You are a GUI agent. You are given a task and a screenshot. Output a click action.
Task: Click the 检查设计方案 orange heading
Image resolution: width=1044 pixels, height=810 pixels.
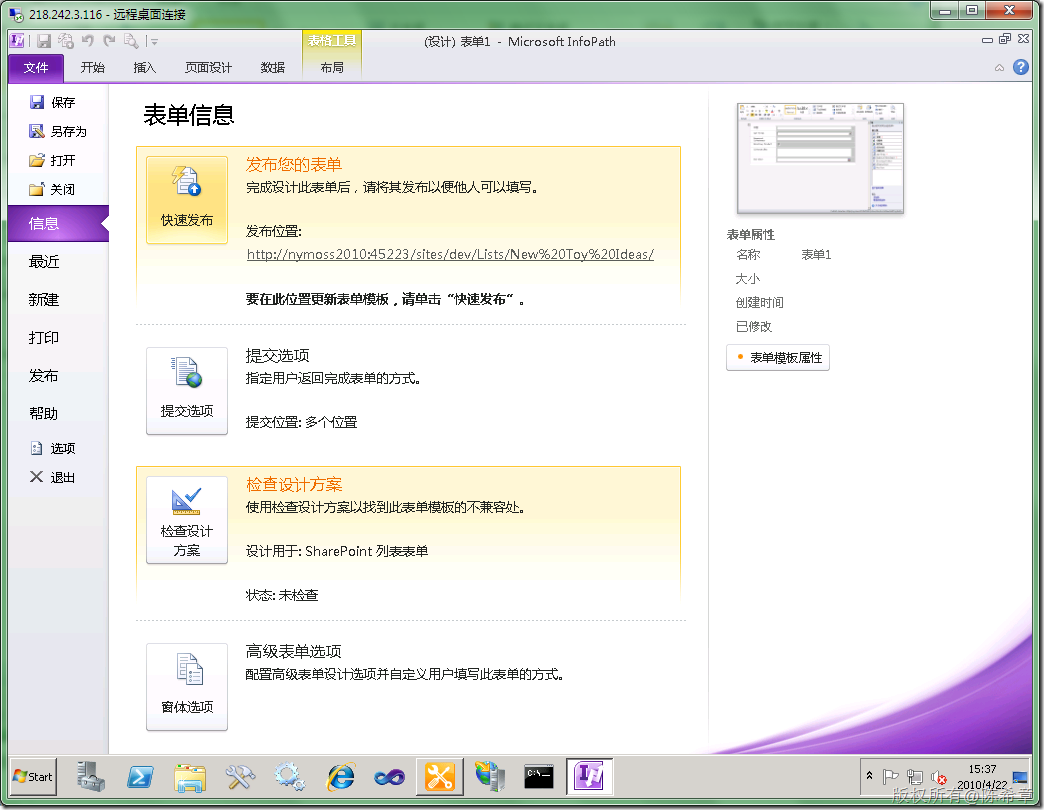[x=294, y=485]
